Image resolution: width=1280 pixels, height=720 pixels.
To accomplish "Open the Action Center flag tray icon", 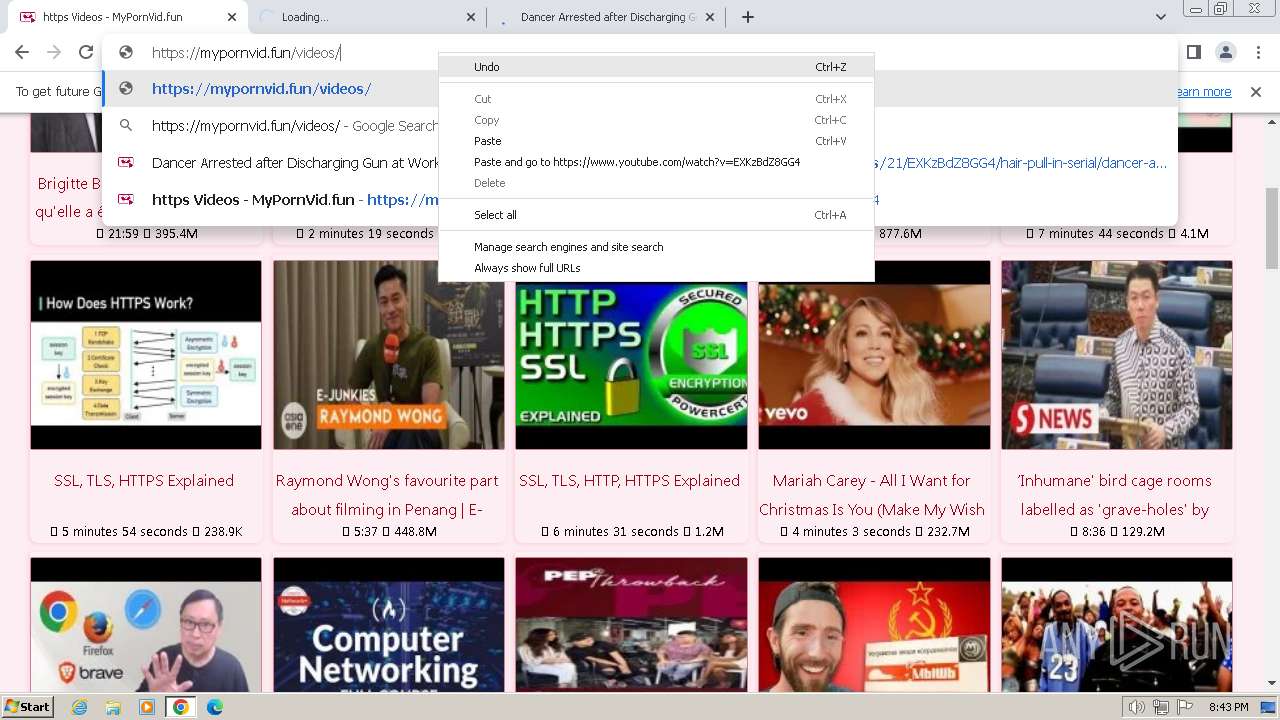I will (1185, 707).
